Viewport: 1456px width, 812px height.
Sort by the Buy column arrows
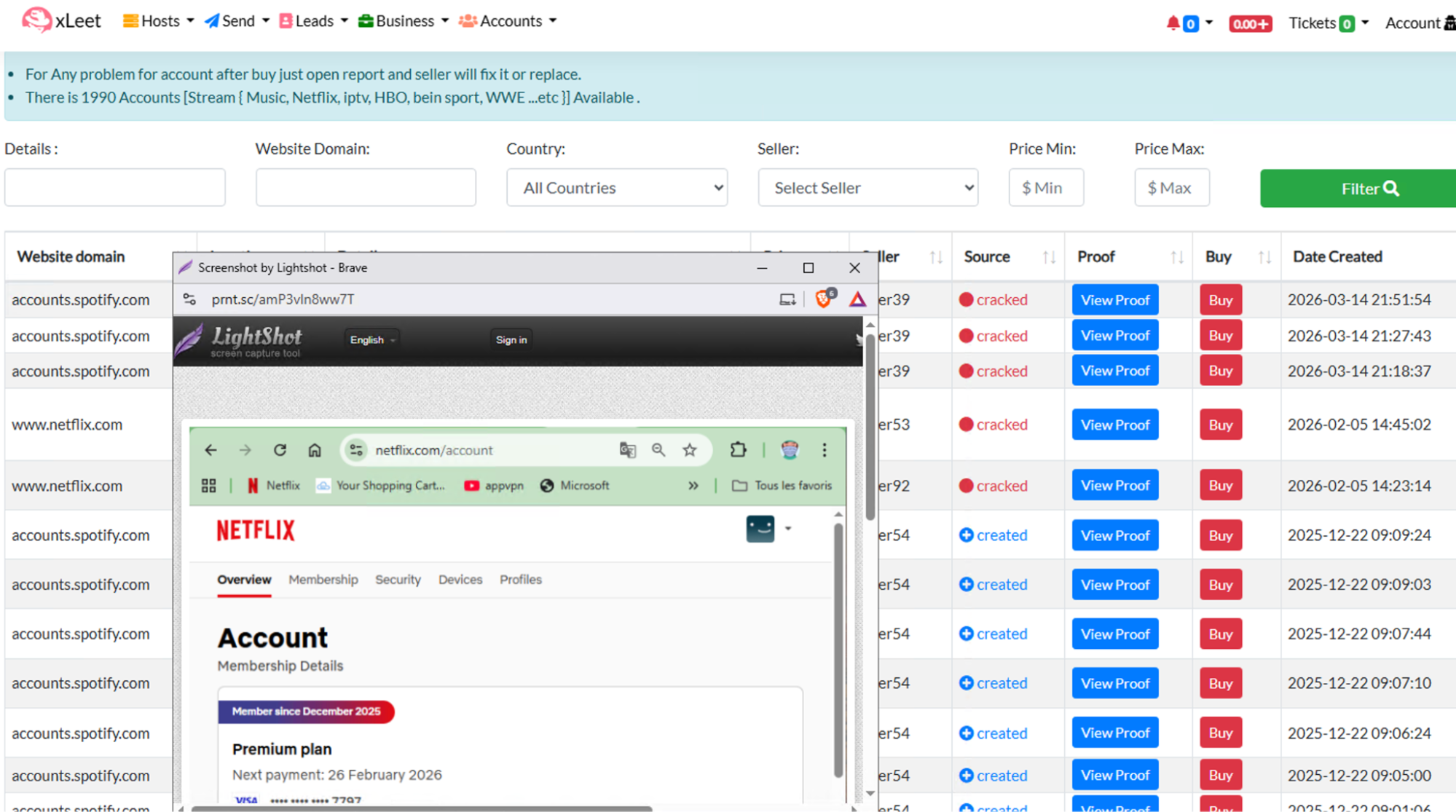click(x=1264, y=257)
